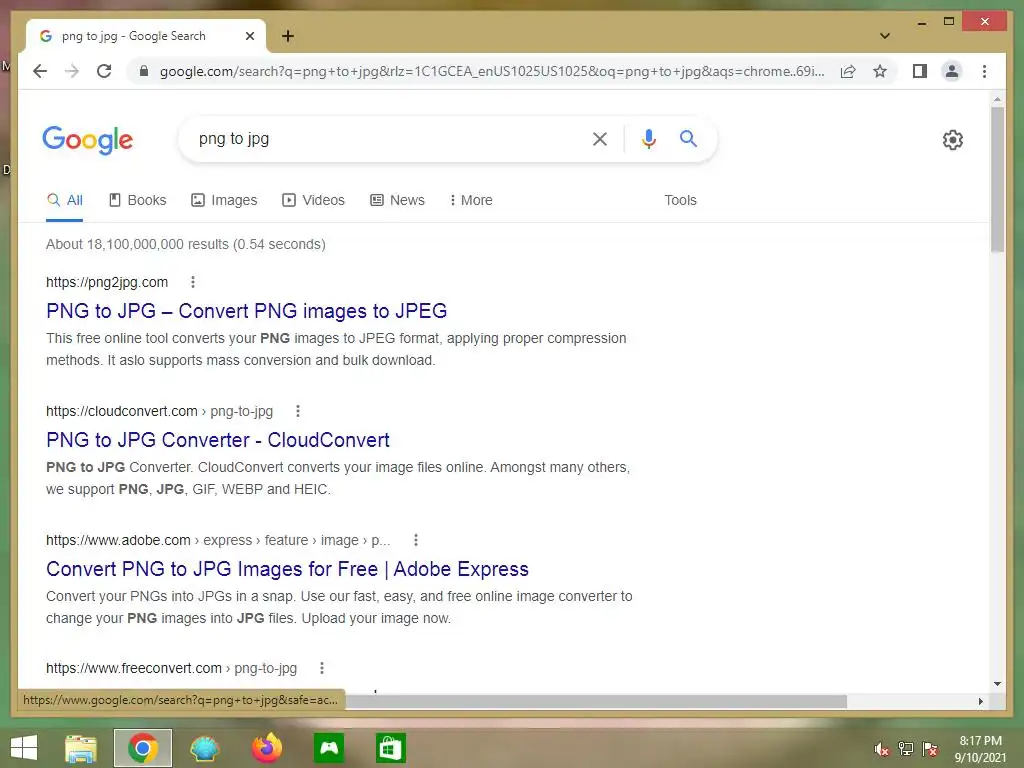Image resolution: width=1024 pixels, height=768 pixels.
Task: Clear the search box text
Action: pyautogui.click(x=600, y=138)
